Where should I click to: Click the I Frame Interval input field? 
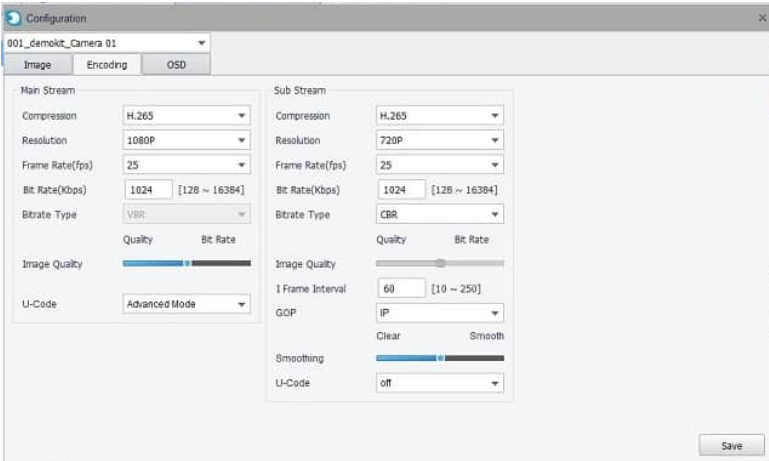tap(401, 288)
